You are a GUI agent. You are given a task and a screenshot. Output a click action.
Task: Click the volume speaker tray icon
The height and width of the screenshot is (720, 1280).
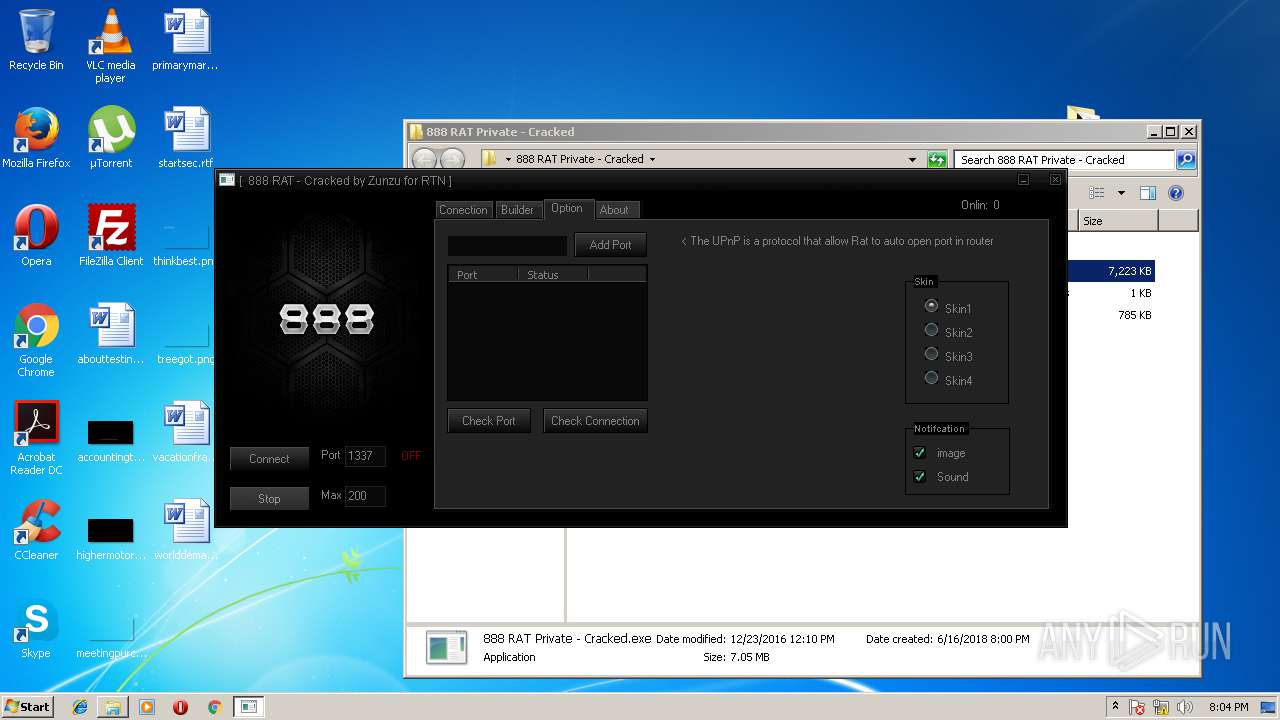point(1186,707)
